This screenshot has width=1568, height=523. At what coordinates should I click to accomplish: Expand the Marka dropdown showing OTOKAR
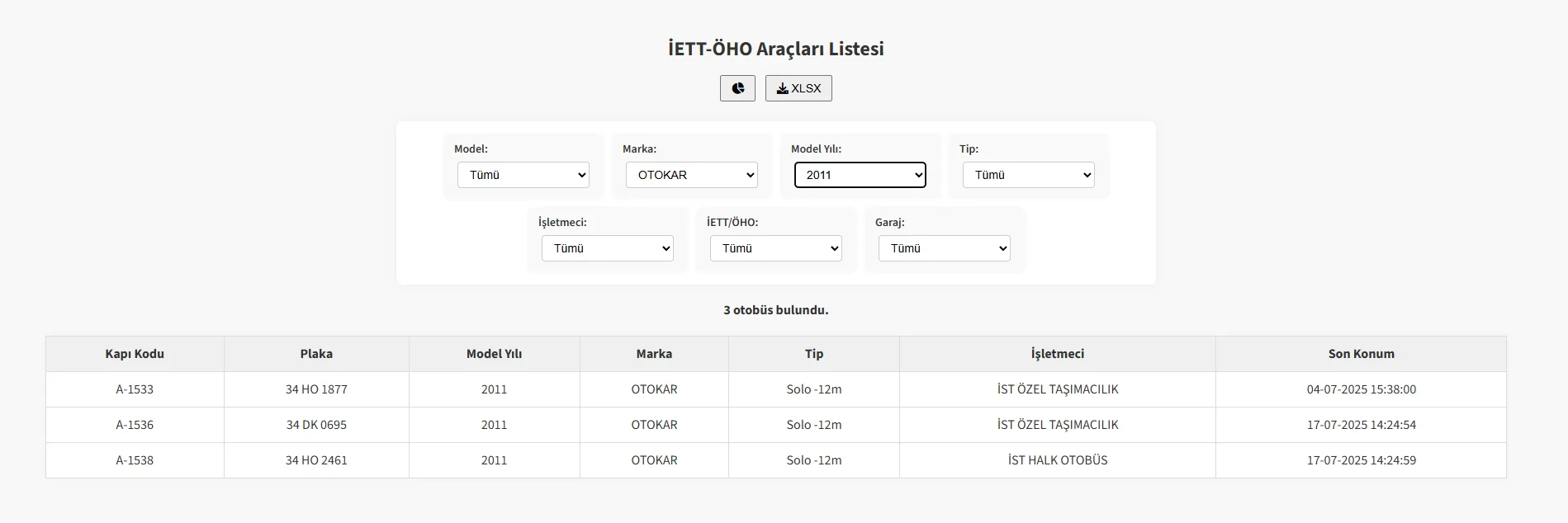[x=692, y=175]
